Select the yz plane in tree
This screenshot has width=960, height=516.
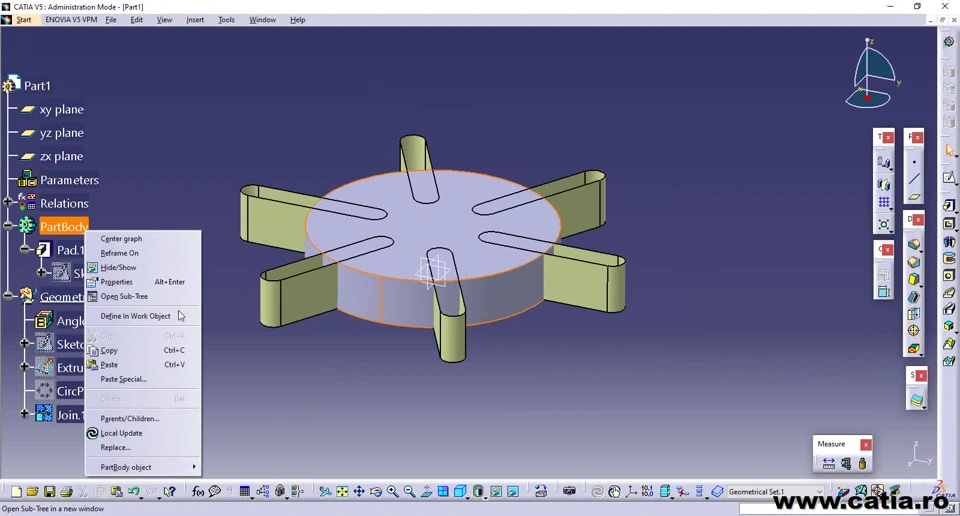tap(61, 133)
